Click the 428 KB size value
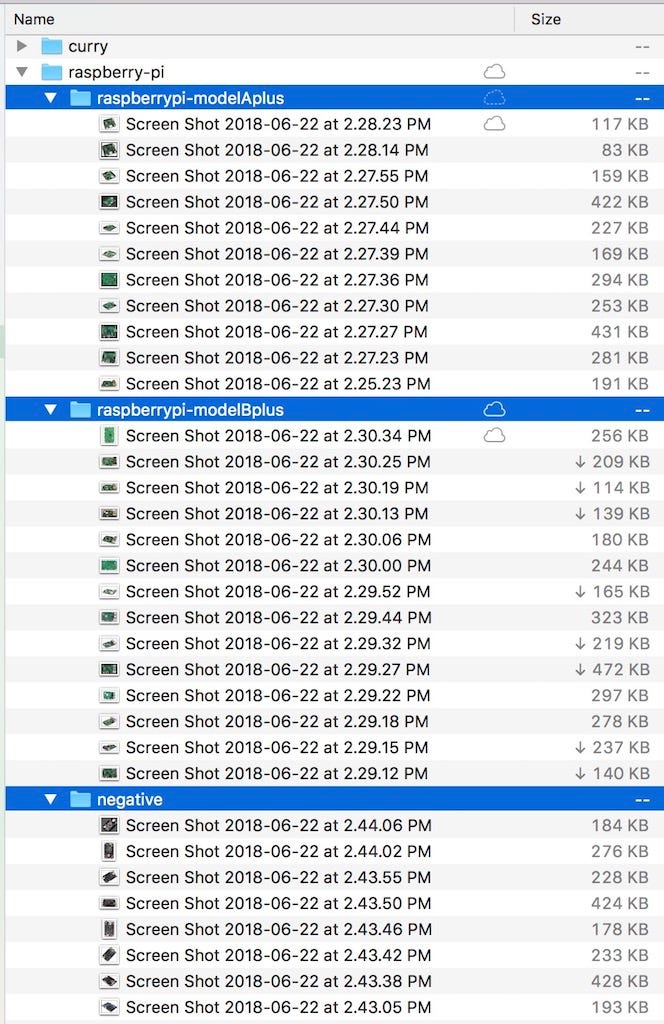 tap(620, 982)
